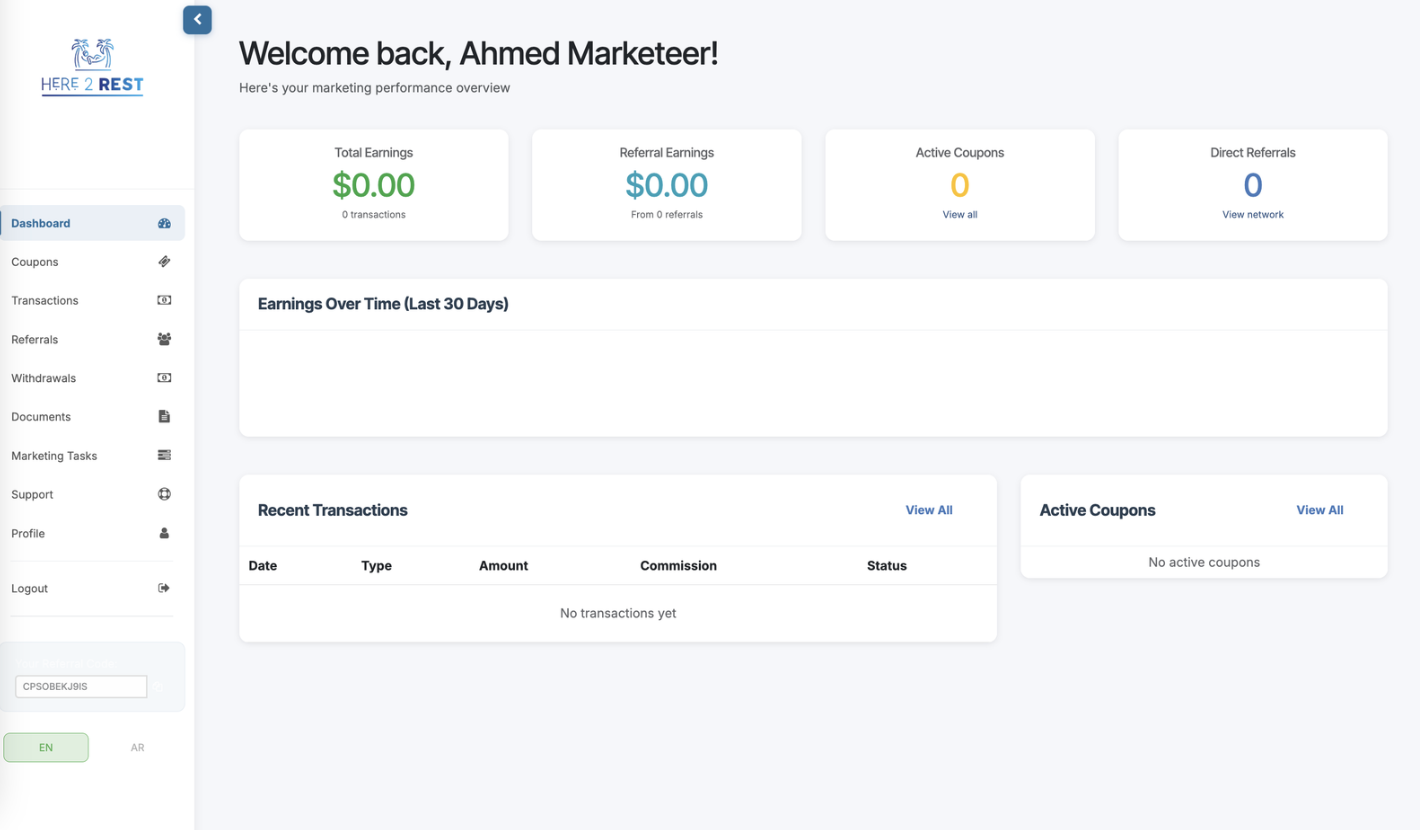Collapse the sidebar with the chevron button
Screen dimensions: 1420x830
pos(197,19)
